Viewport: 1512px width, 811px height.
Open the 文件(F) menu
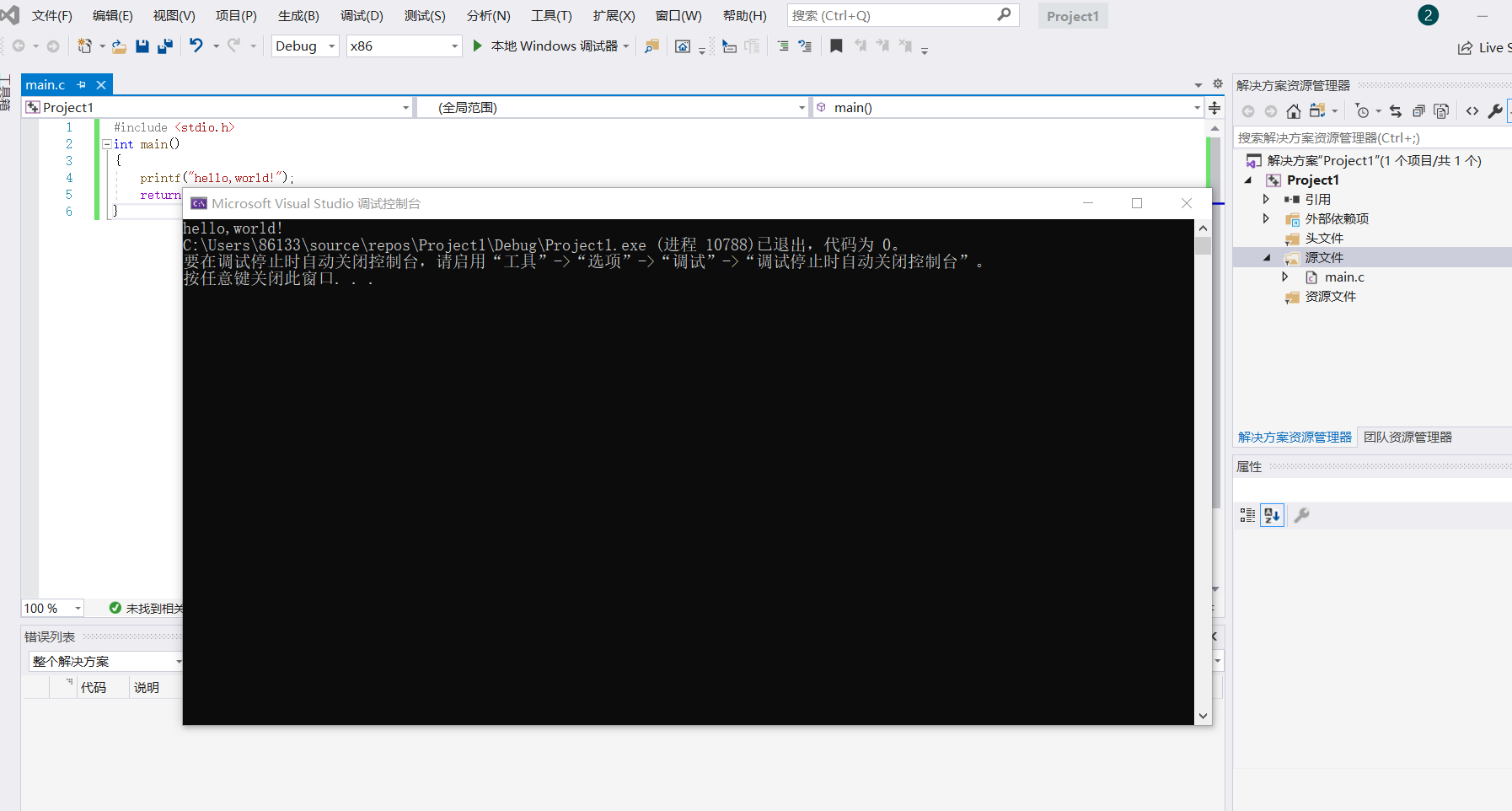52,16
